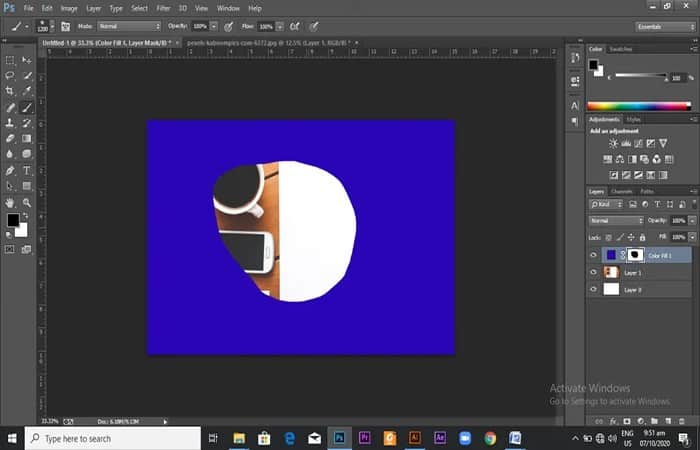Select the Horizontal Type tool
Screen dimensions: 700x450
[27, 170]
